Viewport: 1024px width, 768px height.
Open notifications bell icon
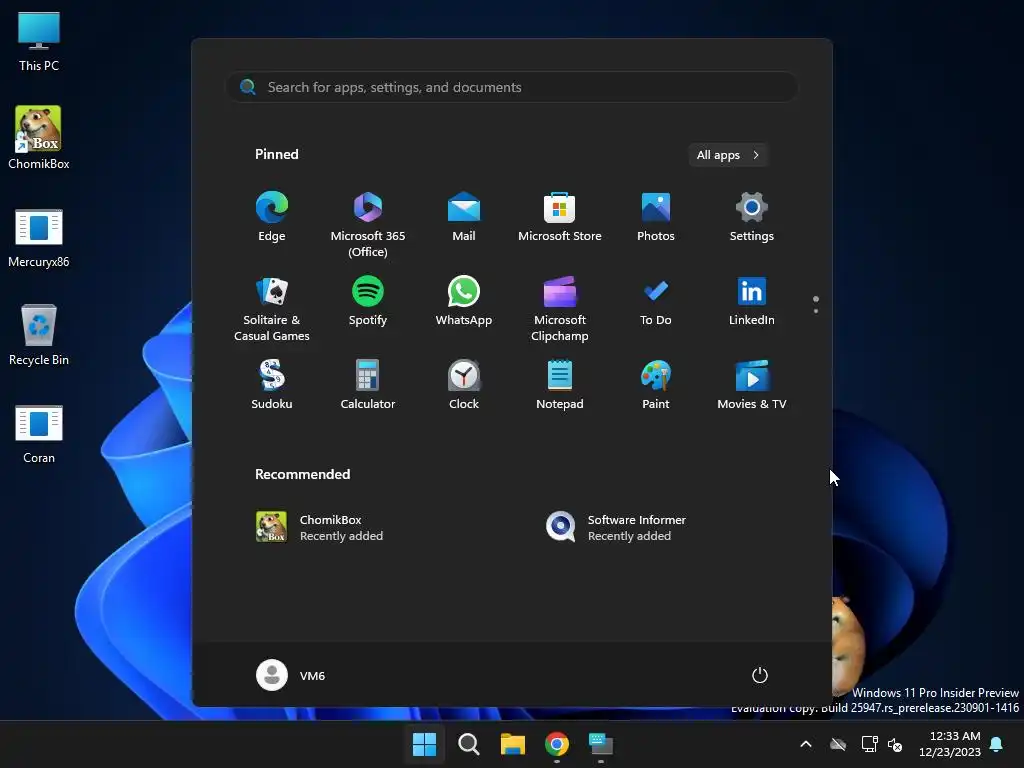click(x=997, y=744)
